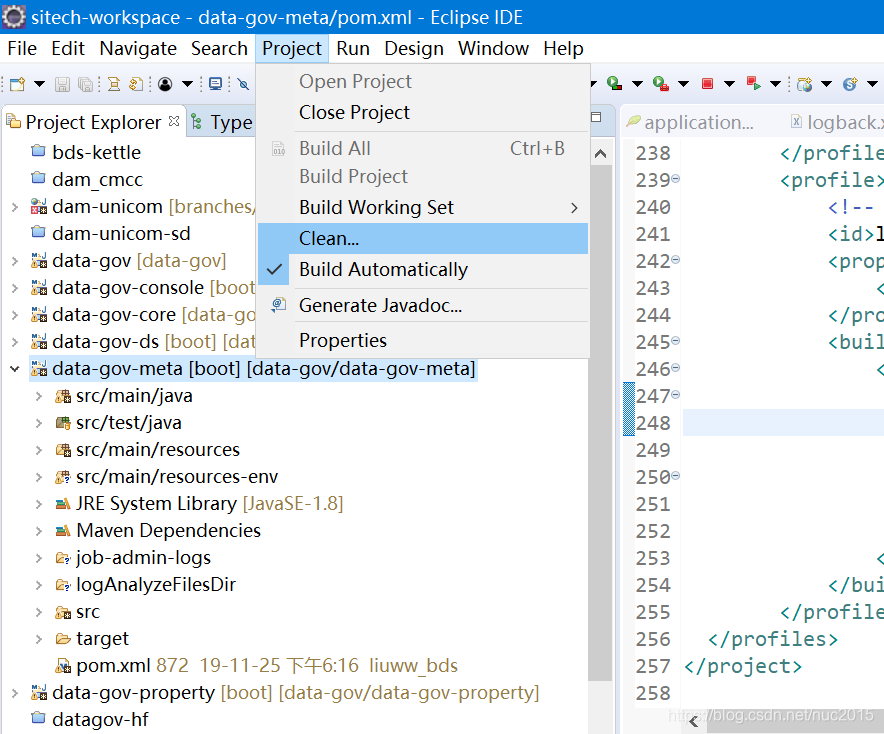The width and height of the screenshot is (884, 734).
Task: Click the red-square-and-green-arrow relaunch icon
Action: [753, 84]
